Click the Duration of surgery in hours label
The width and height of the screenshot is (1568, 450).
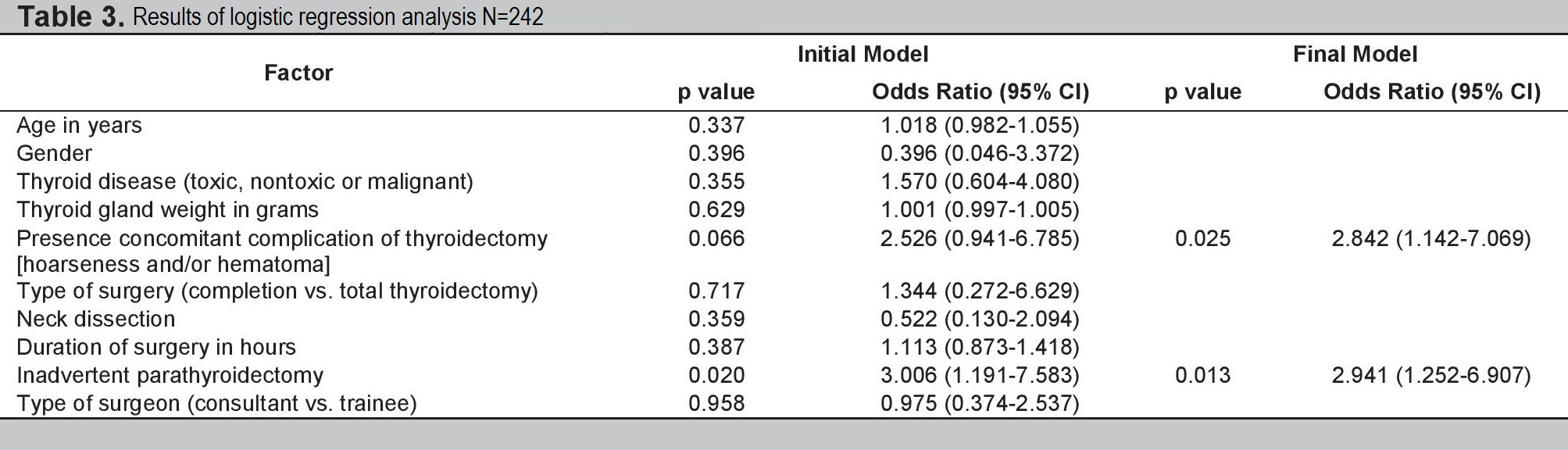tap(156, 347)
